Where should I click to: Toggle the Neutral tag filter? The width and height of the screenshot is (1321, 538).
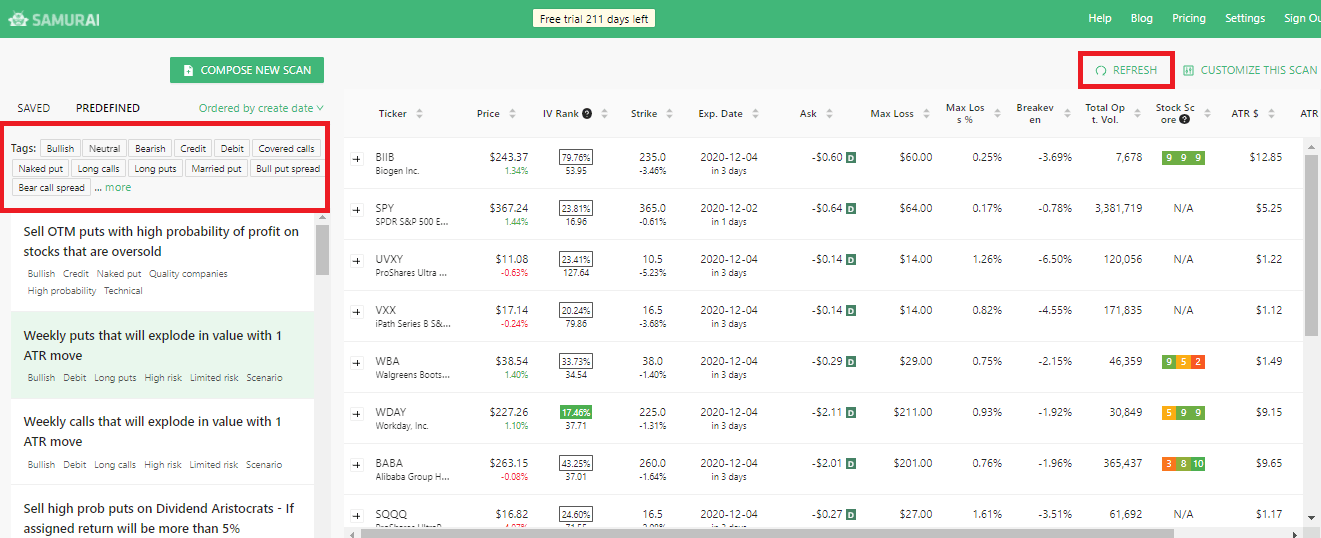tap(105, 149)
